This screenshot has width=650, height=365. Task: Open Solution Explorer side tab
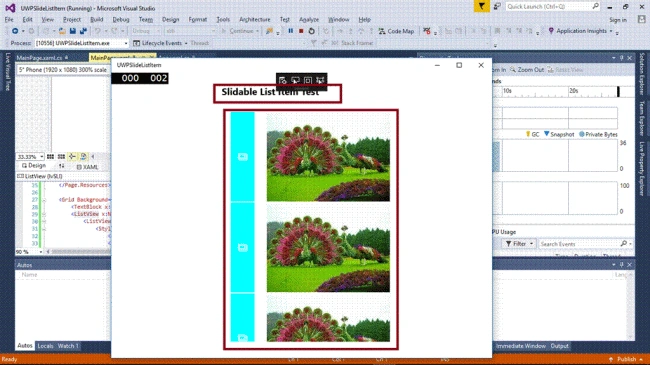click(642, 74)
